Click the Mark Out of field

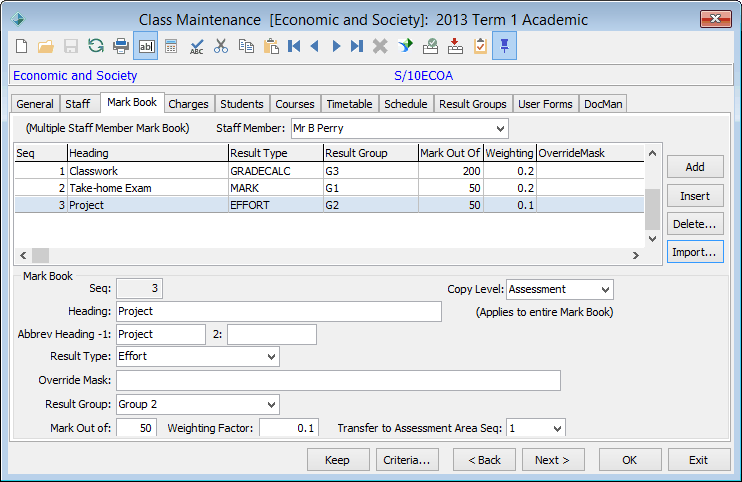[x=136, y=428]
